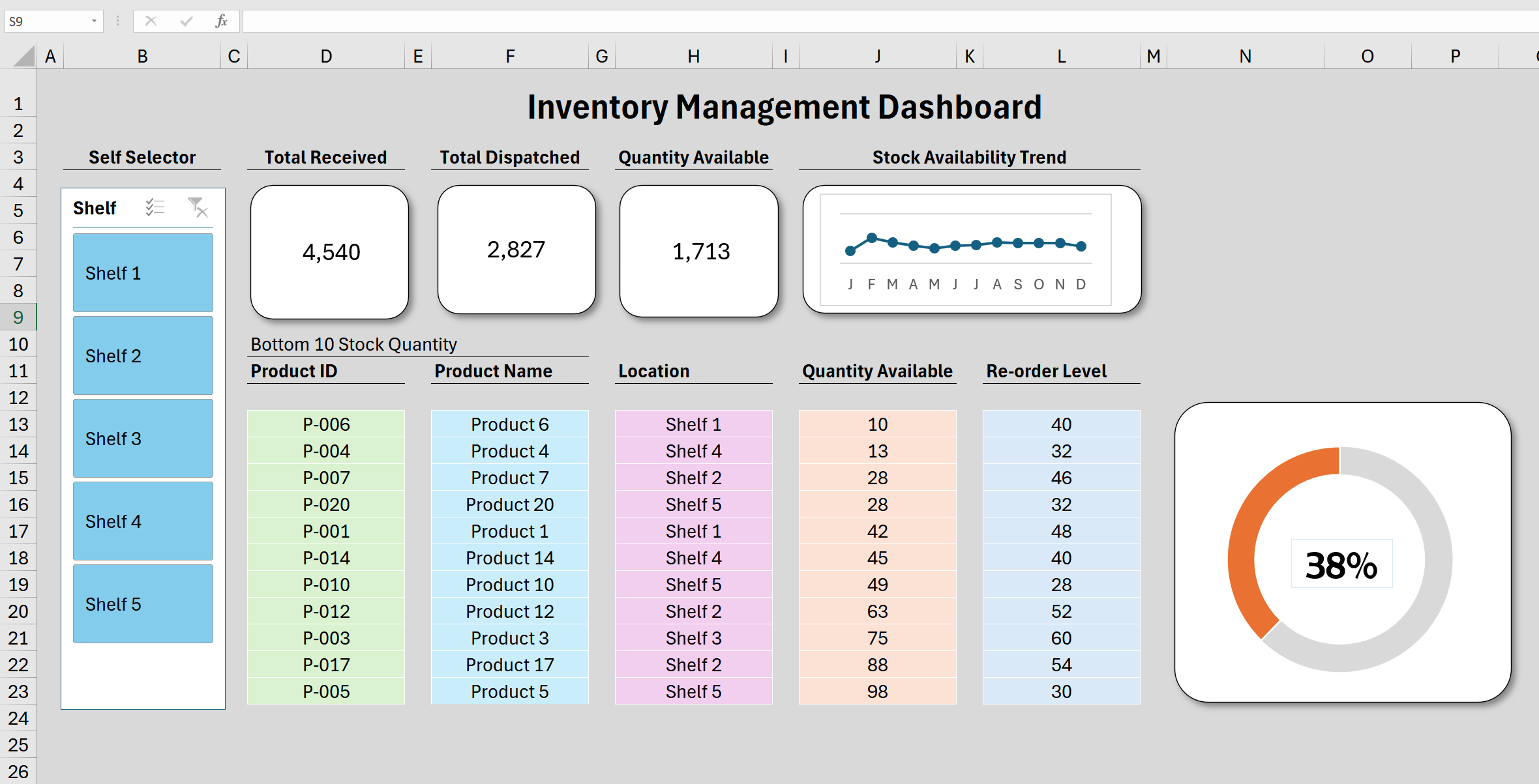Select quantity available value 63
Image resolution: width=1539 pixels, height=784 pixels.
(878, 611)
